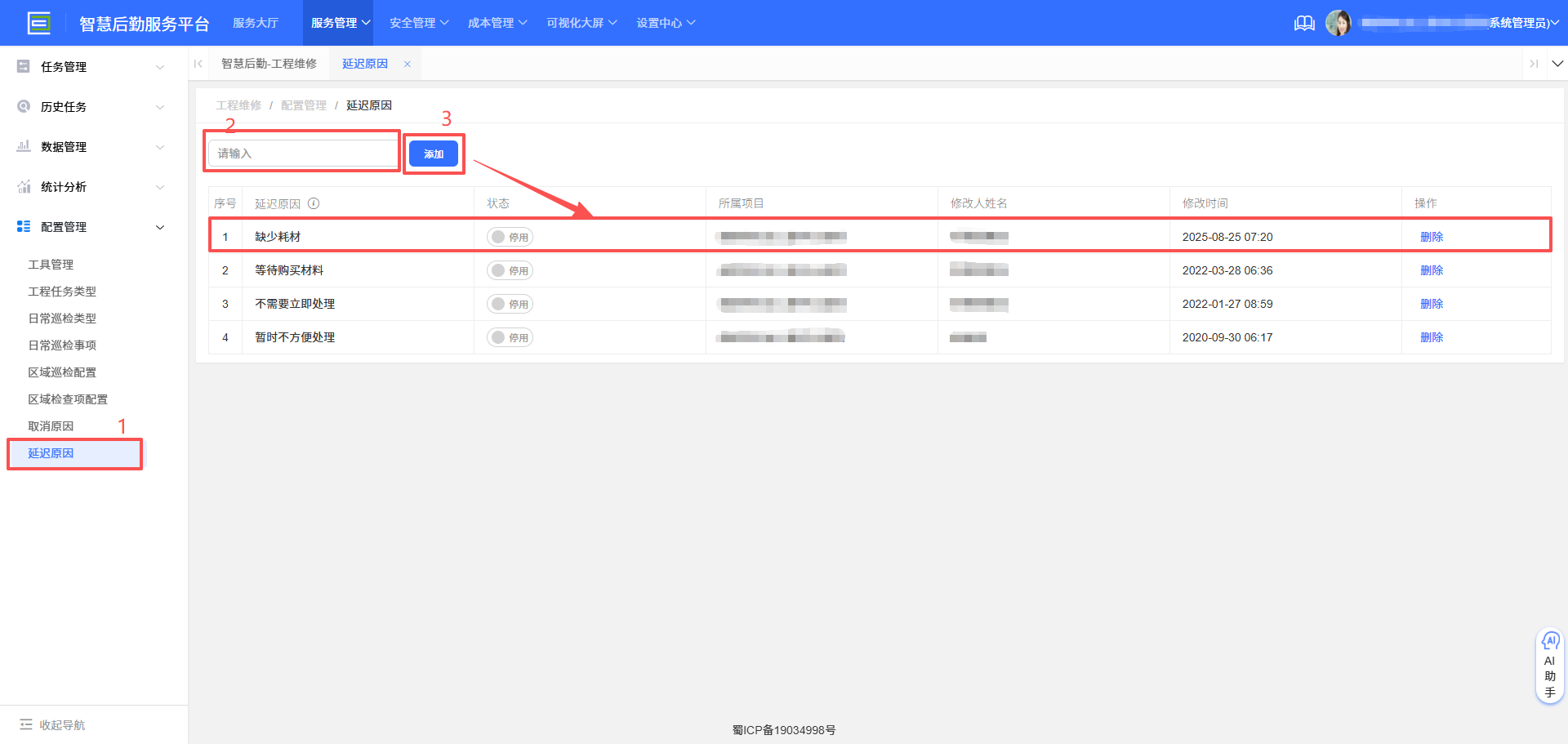Collapse navigation using 收起导航
Image resolution: width=1568 pixels, height=744 pixels.
point(51,724)
